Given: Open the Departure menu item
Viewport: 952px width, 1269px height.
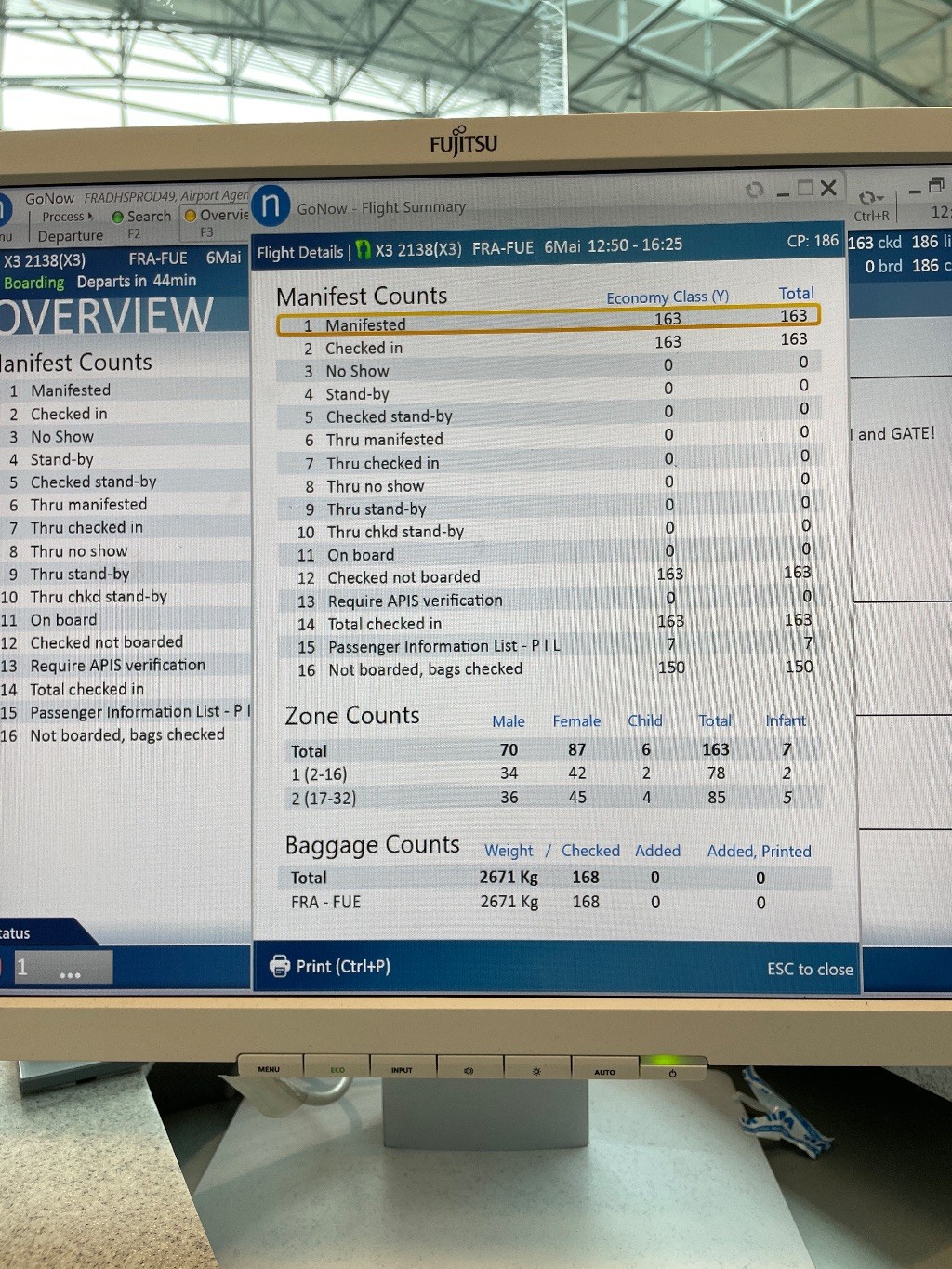Looking at the screenshot, I should [x=71, y=236].
